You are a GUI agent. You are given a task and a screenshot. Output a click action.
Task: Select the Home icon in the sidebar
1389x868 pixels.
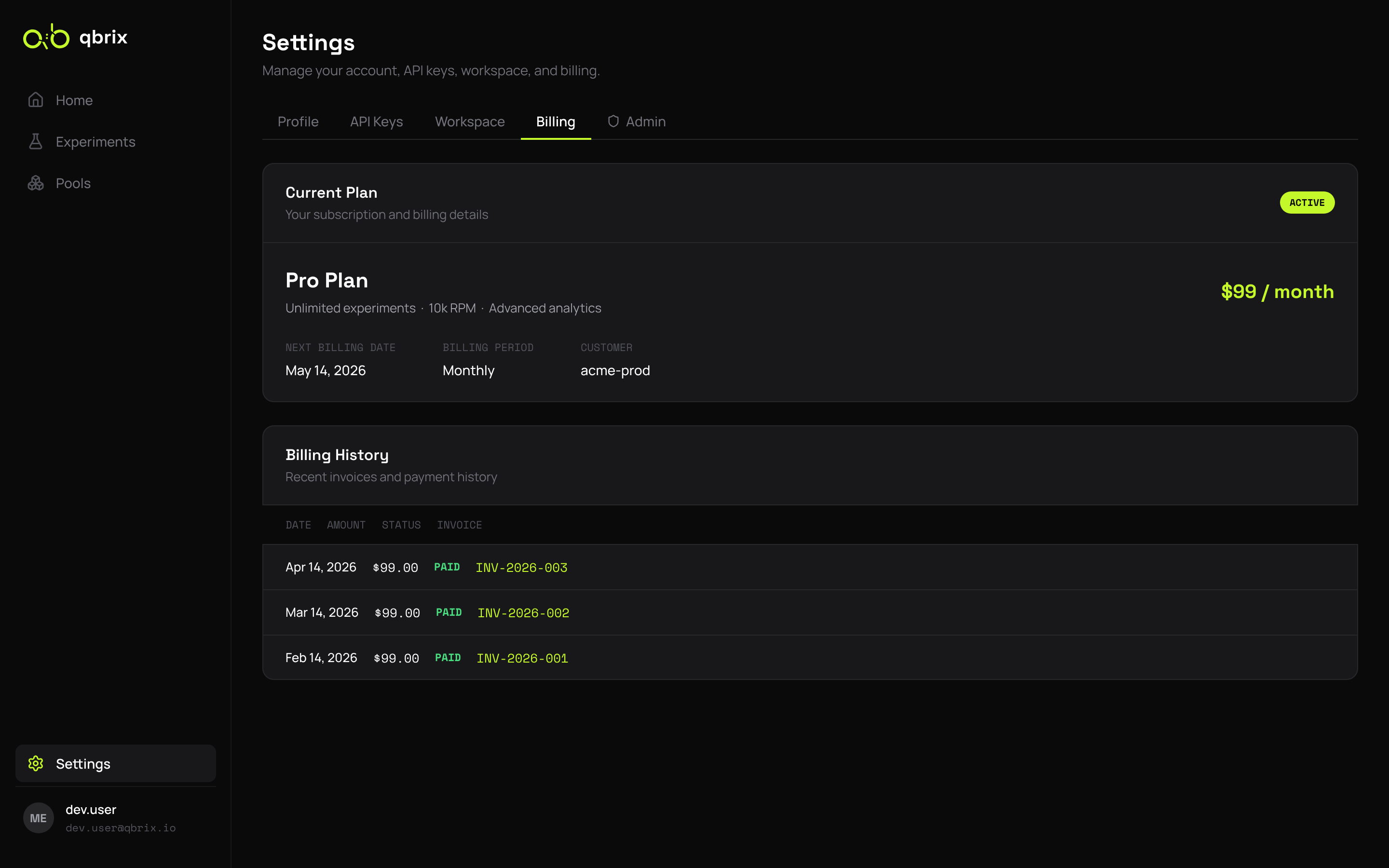coord(36,100)
